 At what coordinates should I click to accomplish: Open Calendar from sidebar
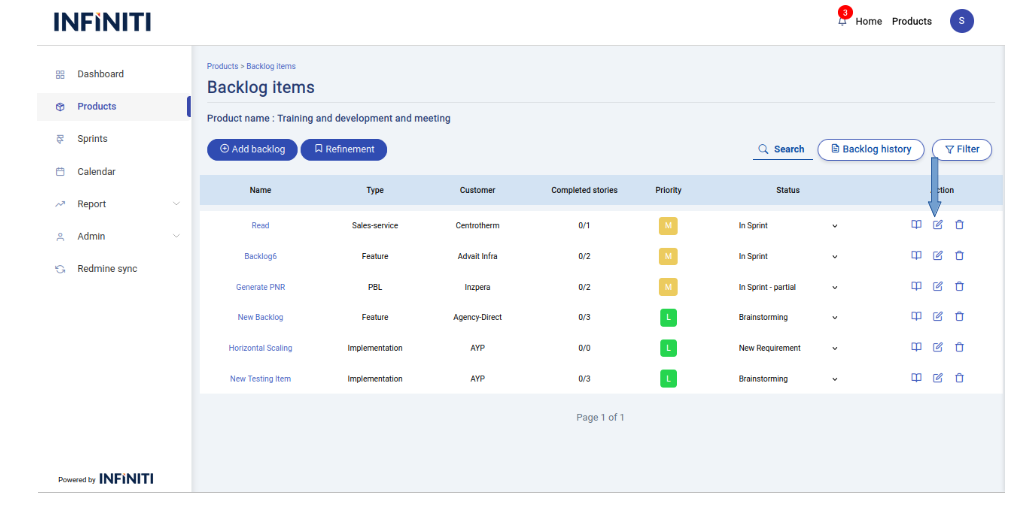(x=95, y=172)
